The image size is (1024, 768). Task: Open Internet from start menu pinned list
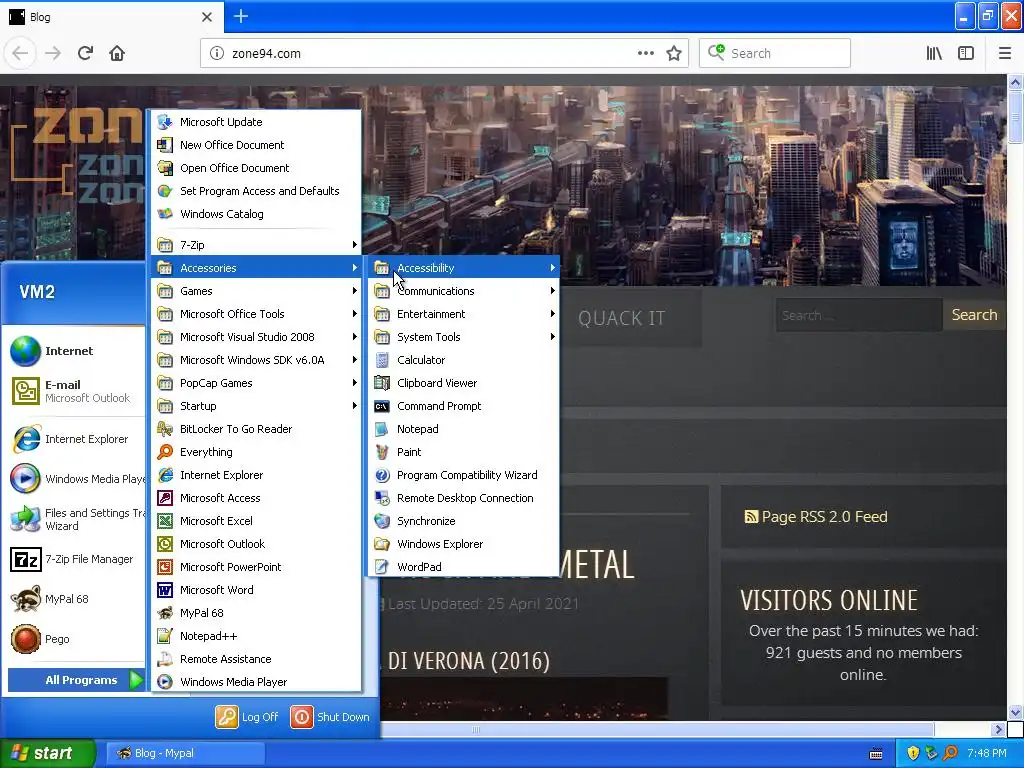(75, 351)
